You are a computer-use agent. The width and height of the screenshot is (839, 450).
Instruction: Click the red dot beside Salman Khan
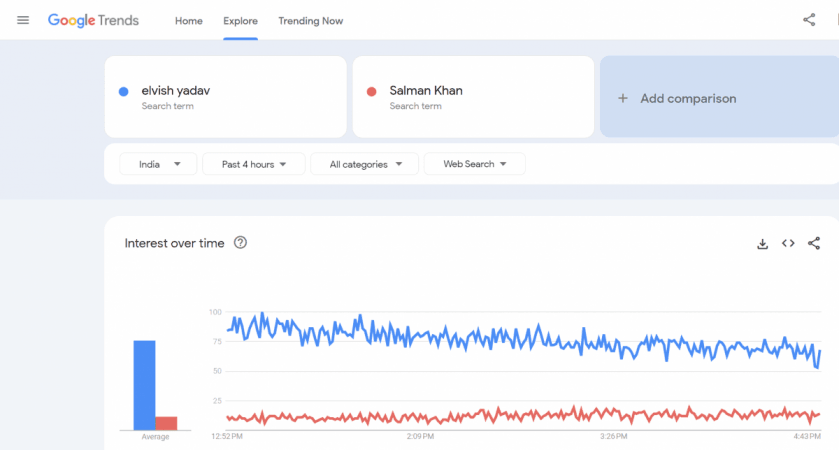(x=371, y=91)
